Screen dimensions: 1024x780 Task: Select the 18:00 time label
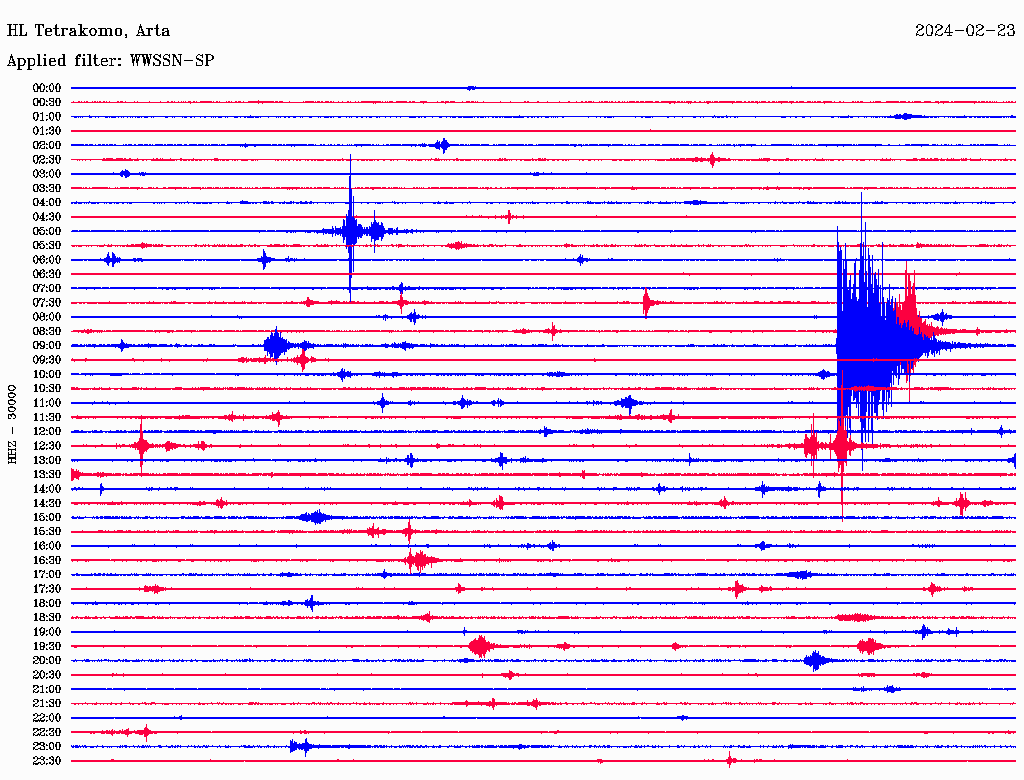[47, 603]
